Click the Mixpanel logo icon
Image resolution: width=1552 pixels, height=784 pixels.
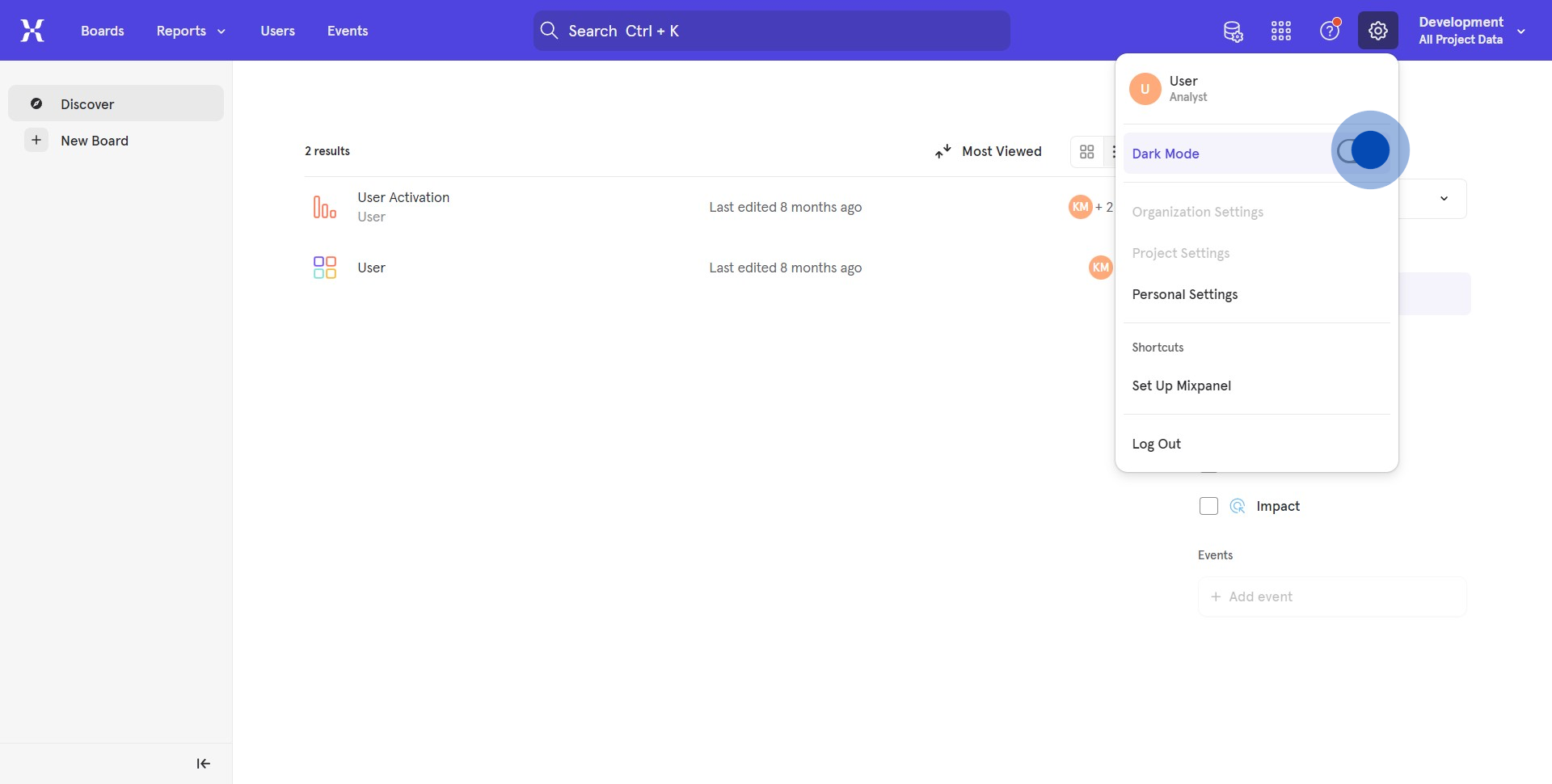pyautogui.click(x=32, y=31)
